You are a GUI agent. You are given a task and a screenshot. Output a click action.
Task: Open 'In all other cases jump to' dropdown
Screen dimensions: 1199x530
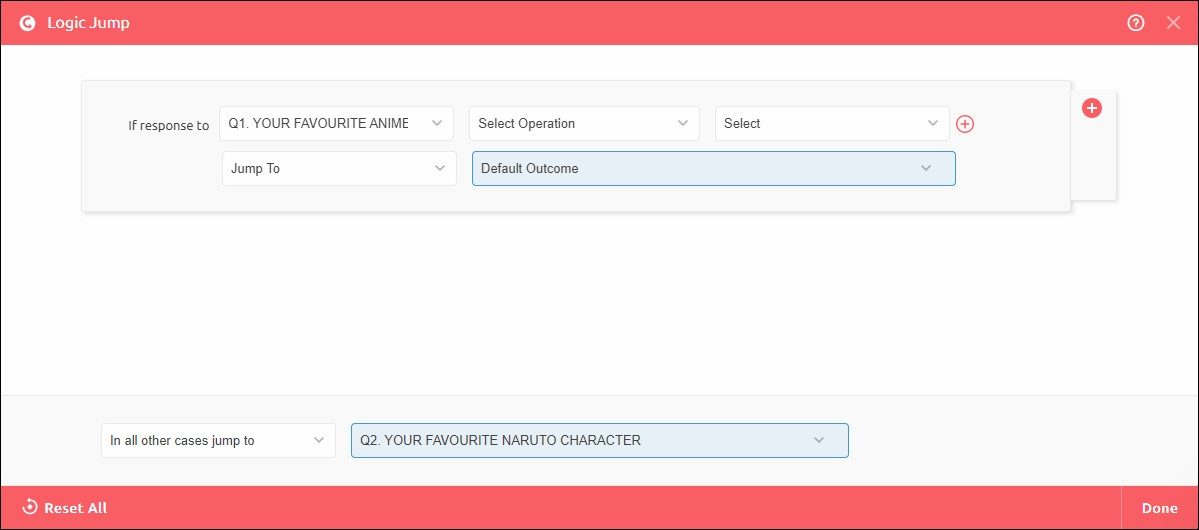coord(217,441)
